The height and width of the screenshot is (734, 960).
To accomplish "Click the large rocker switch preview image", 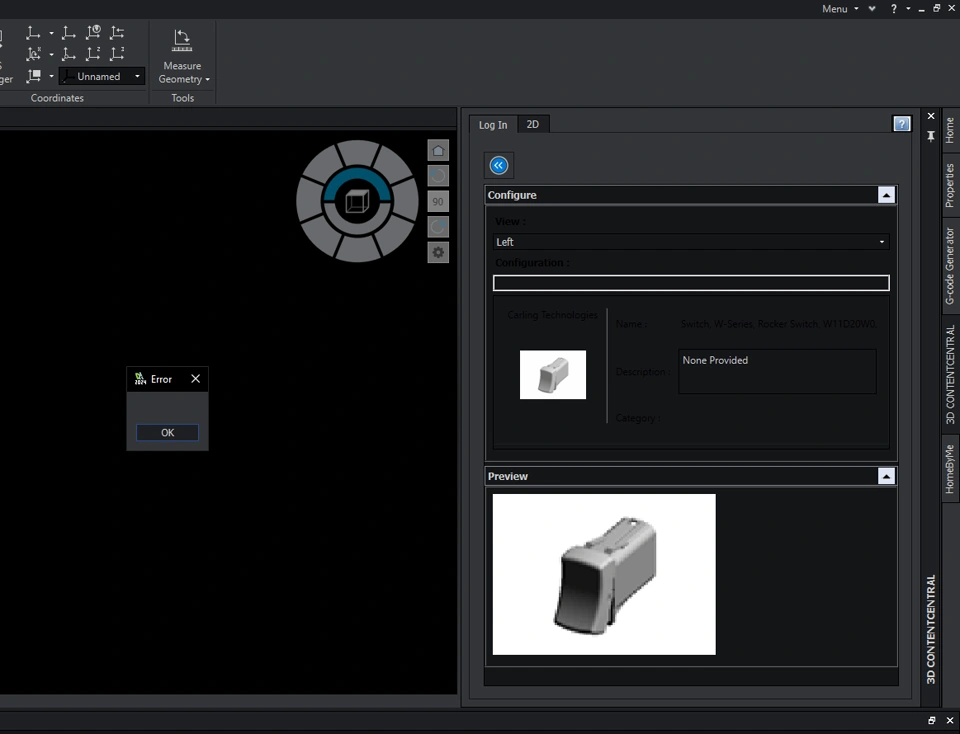I will click(x=604, y=574).
